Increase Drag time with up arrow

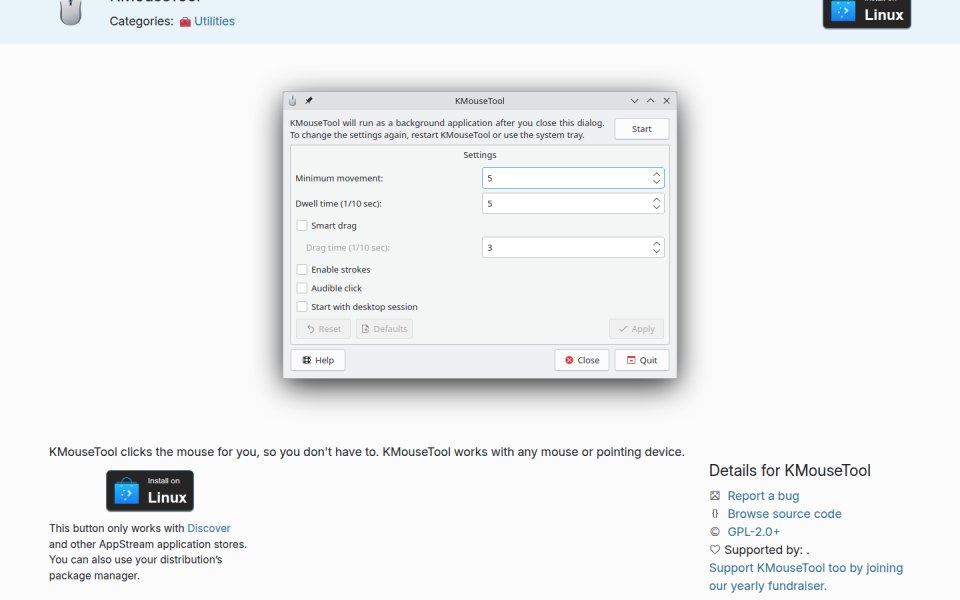tap(656, 243)
